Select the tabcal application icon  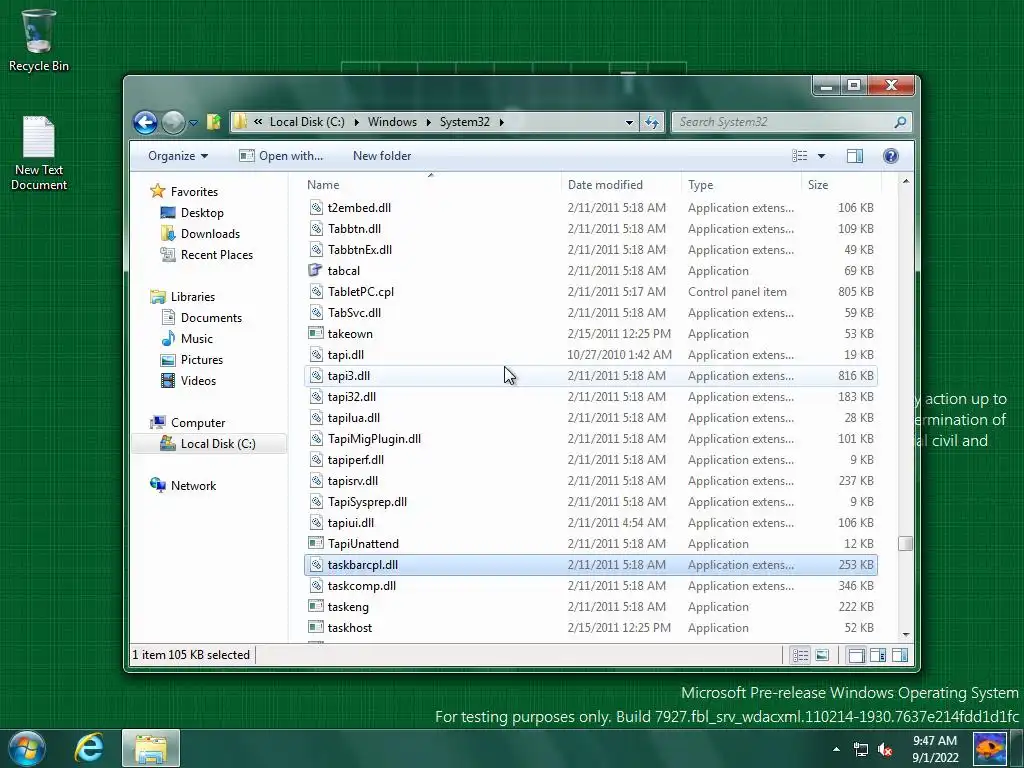coord(316,270)
